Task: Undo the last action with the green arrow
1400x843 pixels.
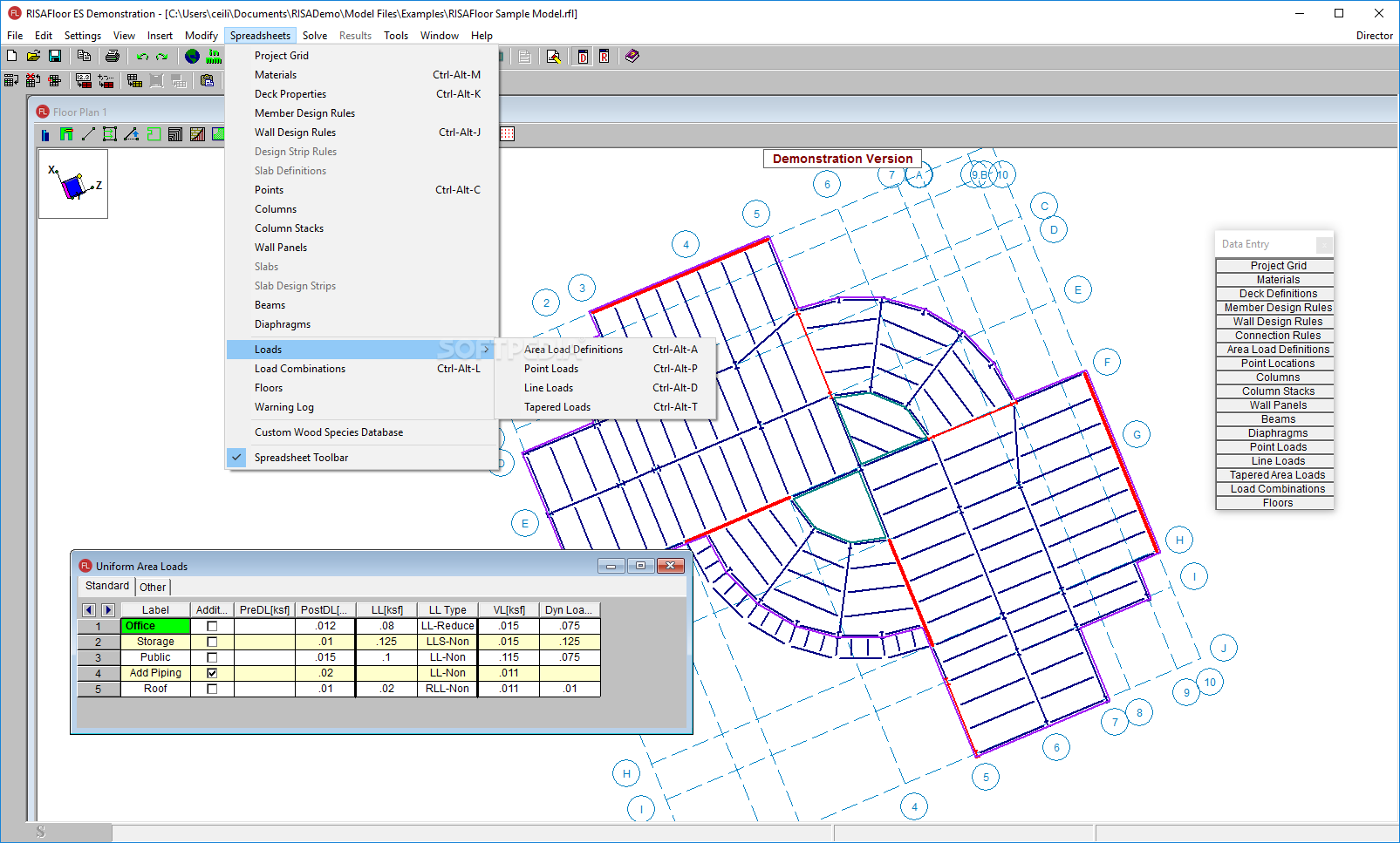Action: tap(142, 56)
